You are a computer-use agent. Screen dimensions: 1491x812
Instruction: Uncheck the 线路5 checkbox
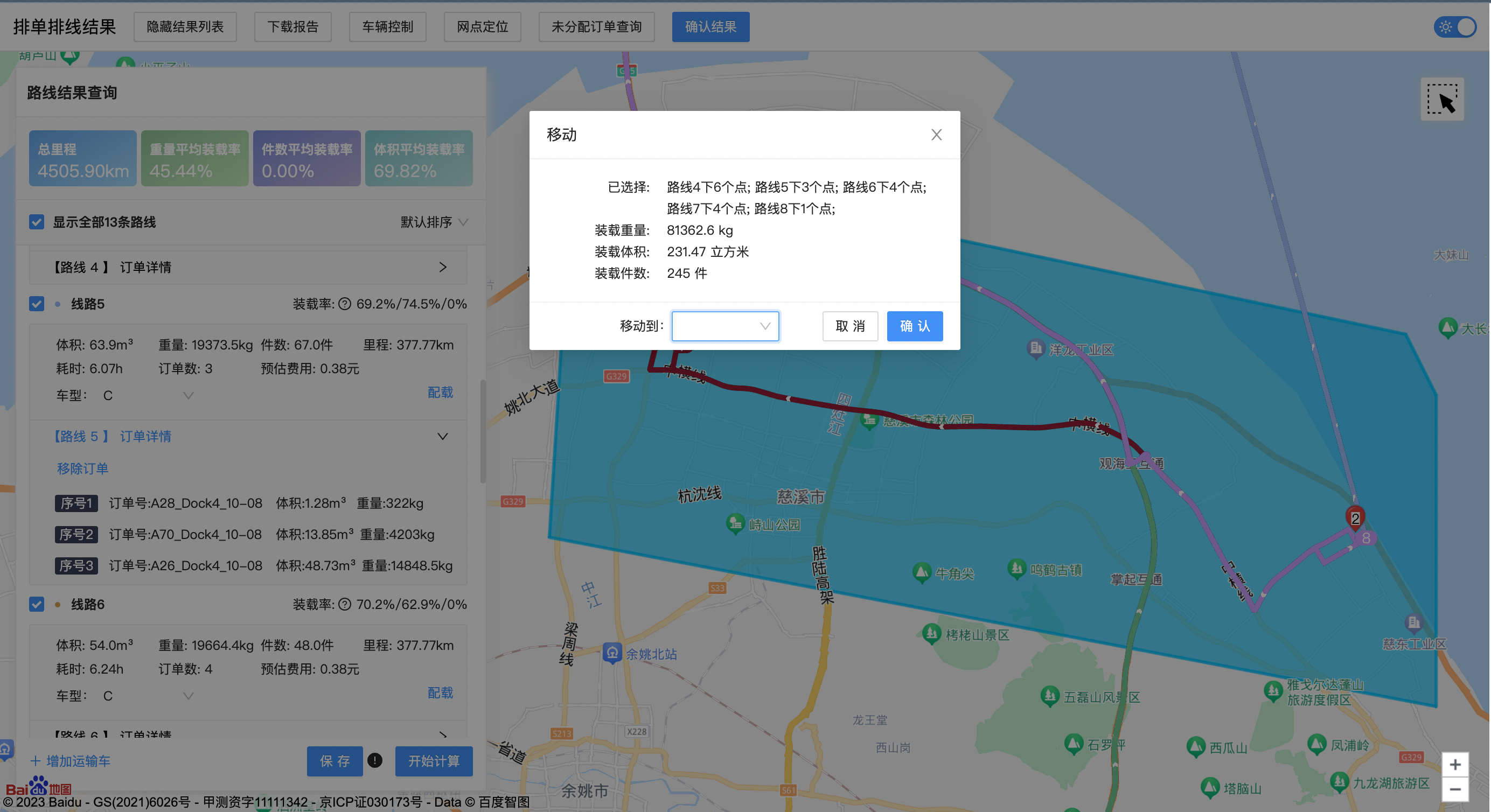37,304
